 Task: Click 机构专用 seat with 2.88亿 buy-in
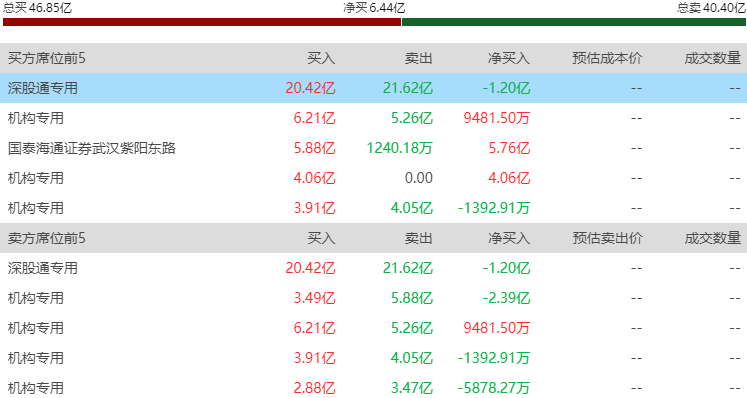tap(36, 388)
